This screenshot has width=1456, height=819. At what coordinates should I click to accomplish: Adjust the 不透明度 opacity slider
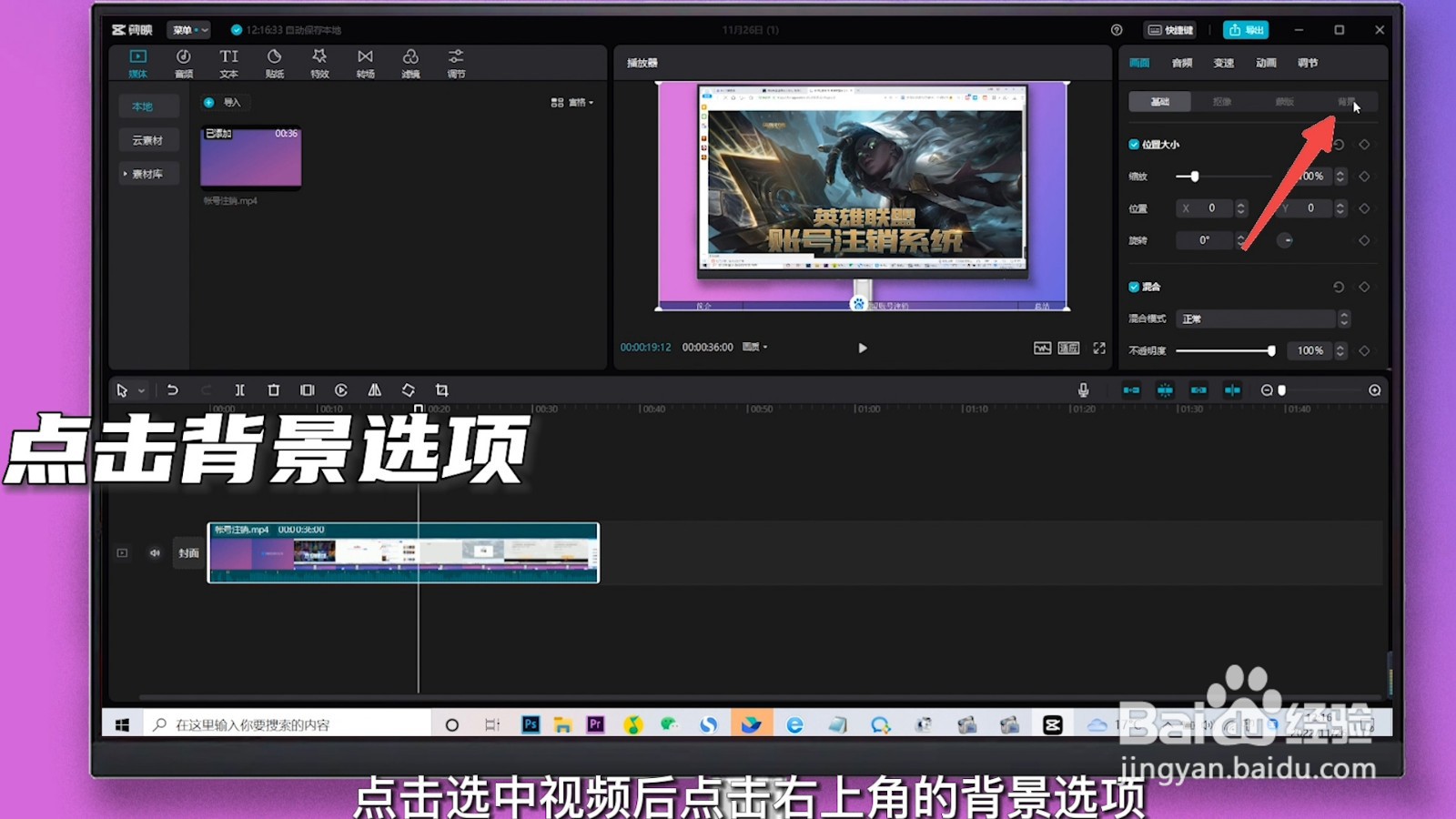(1225, 350)
